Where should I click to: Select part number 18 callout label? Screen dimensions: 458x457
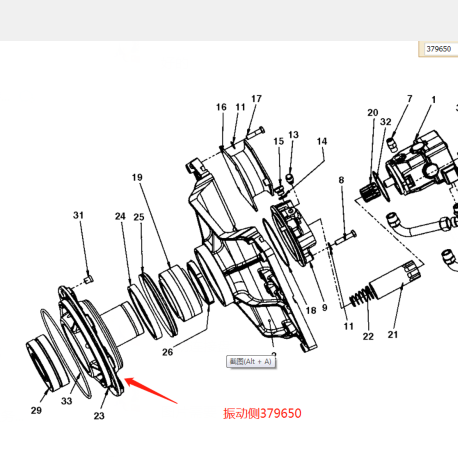pyautogui.click(x=311, y=311)
